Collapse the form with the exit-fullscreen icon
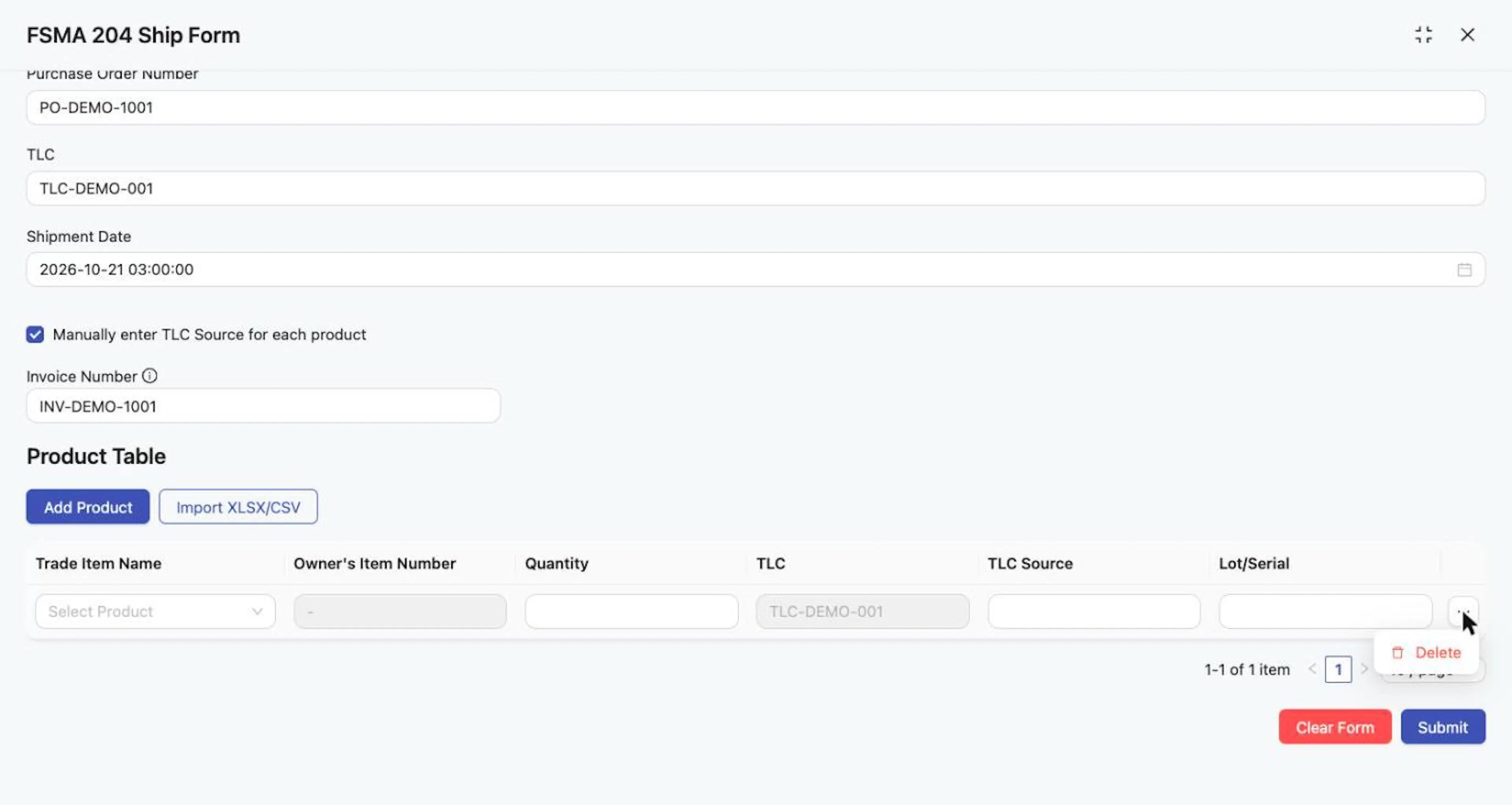The height and width of the screenshot is (805, 1512). pyautogui.click(x=1423, y=35)
